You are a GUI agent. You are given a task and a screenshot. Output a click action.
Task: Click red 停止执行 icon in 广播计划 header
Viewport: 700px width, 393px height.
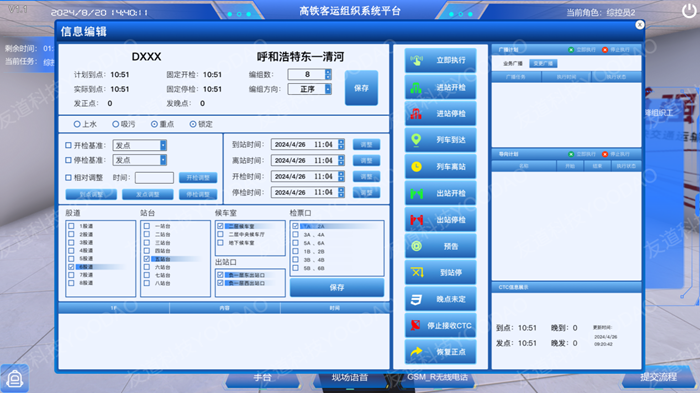click(605, 50)
